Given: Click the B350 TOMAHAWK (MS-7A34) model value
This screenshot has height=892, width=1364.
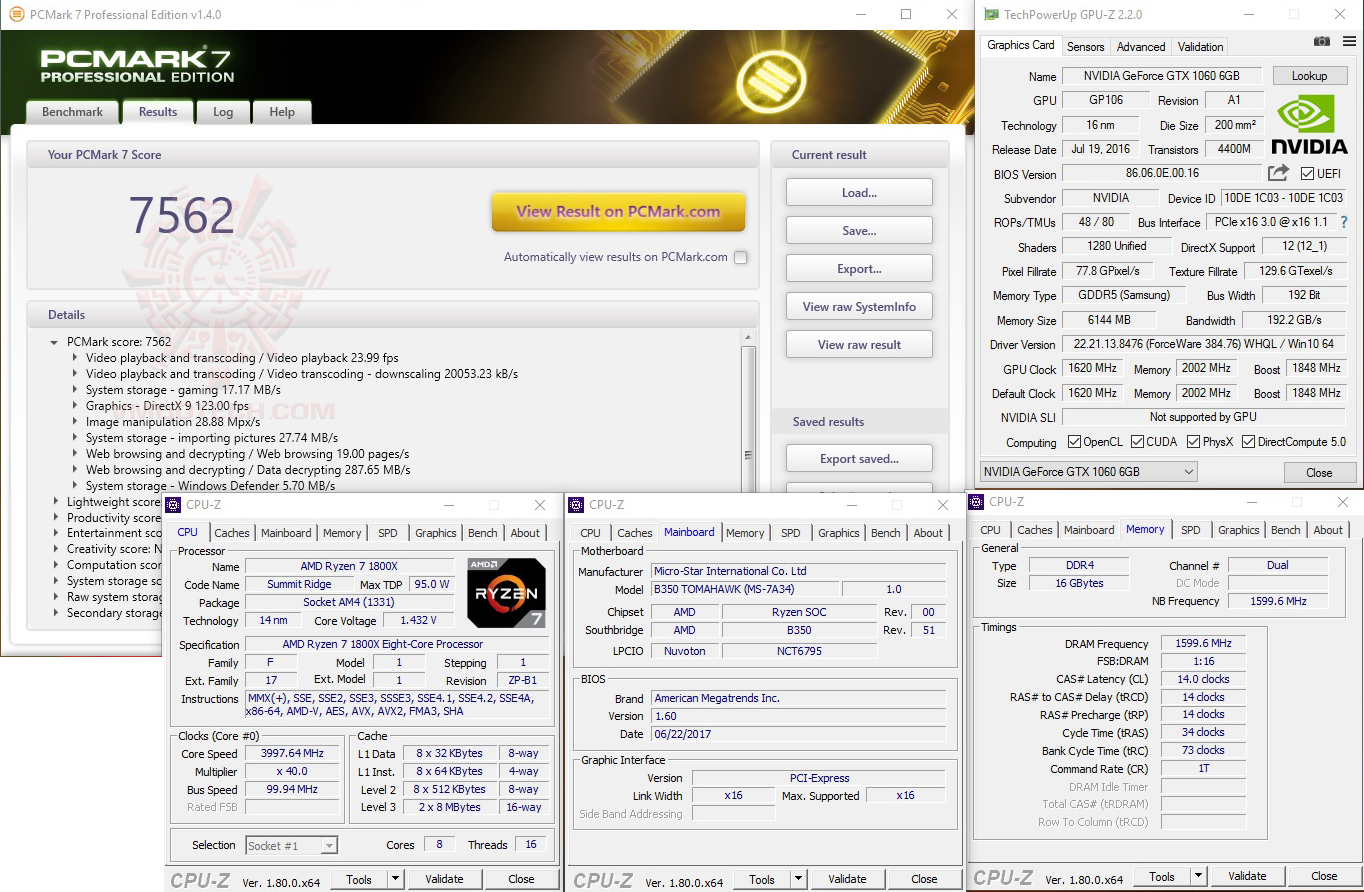Looking at the screenshot, I should tap(745, 589).
